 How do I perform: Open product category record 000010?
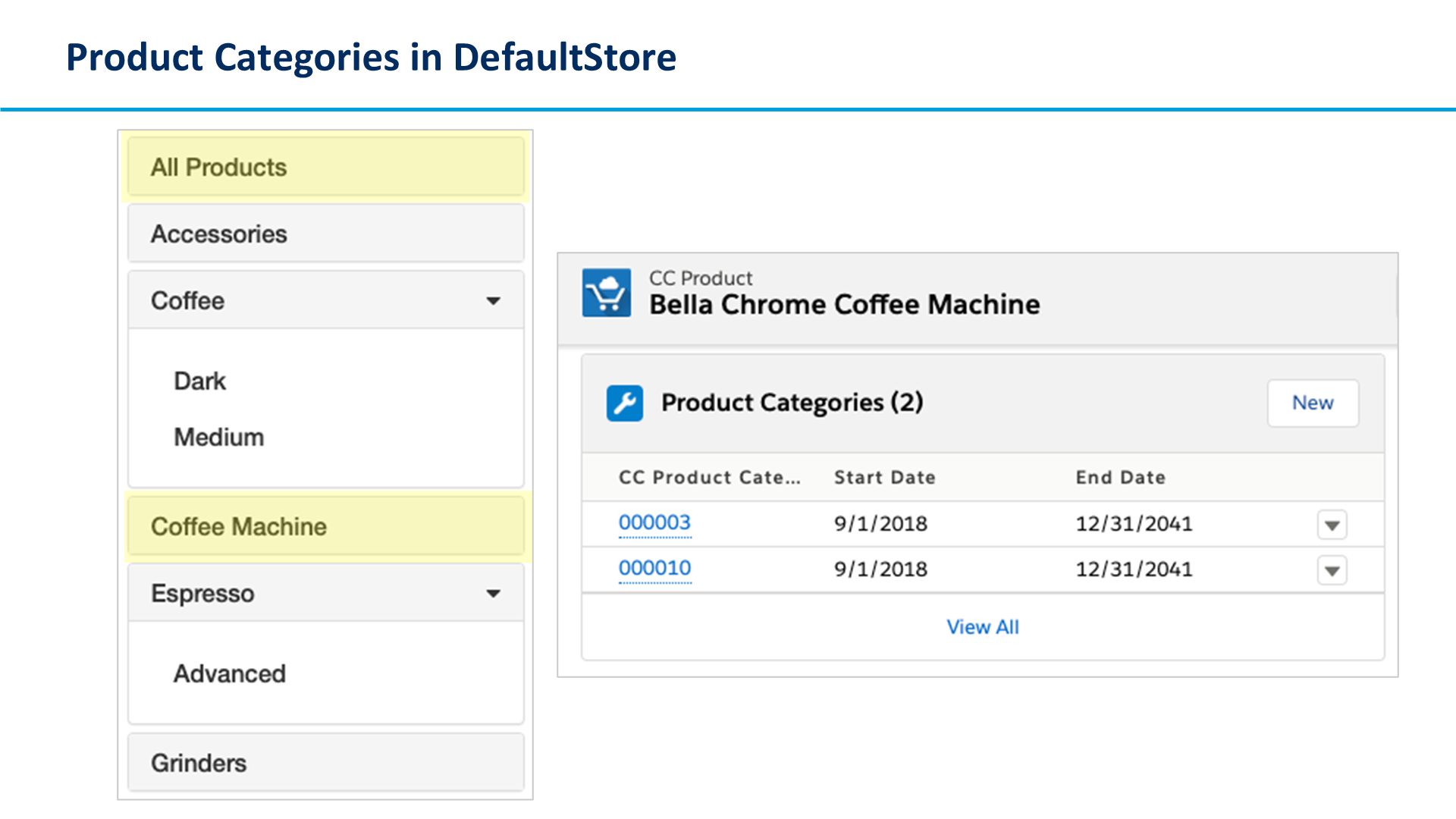pyautogui.click(x=654, y=568)
